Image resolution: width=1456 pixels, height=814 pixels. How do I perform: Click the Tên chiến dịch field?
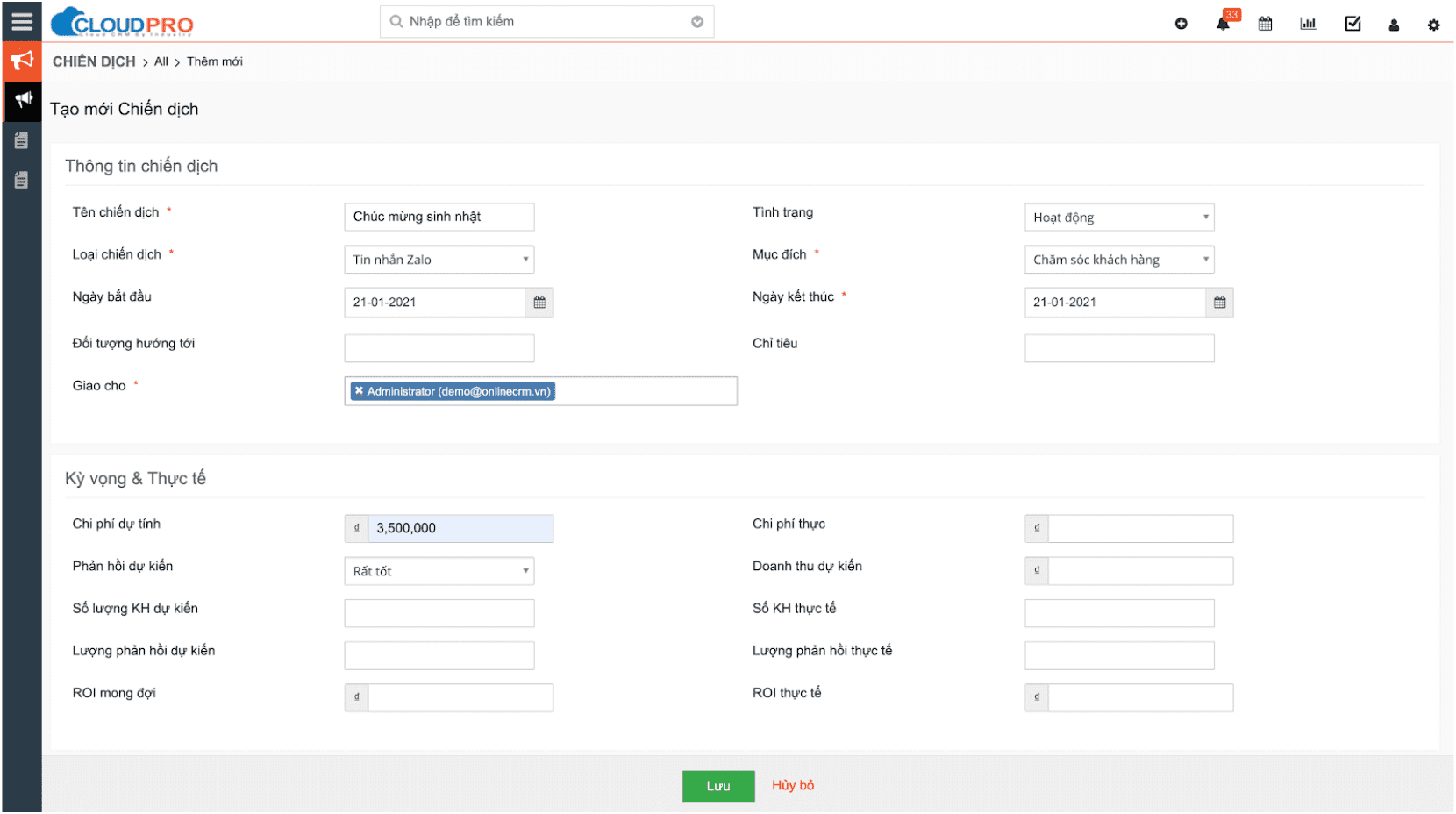pos(439,217)
